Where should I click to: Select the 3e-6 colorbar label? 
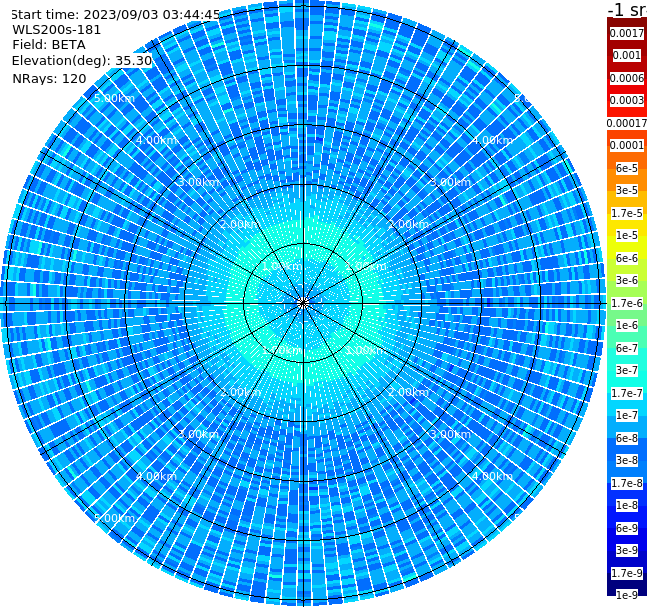point(627,280)
